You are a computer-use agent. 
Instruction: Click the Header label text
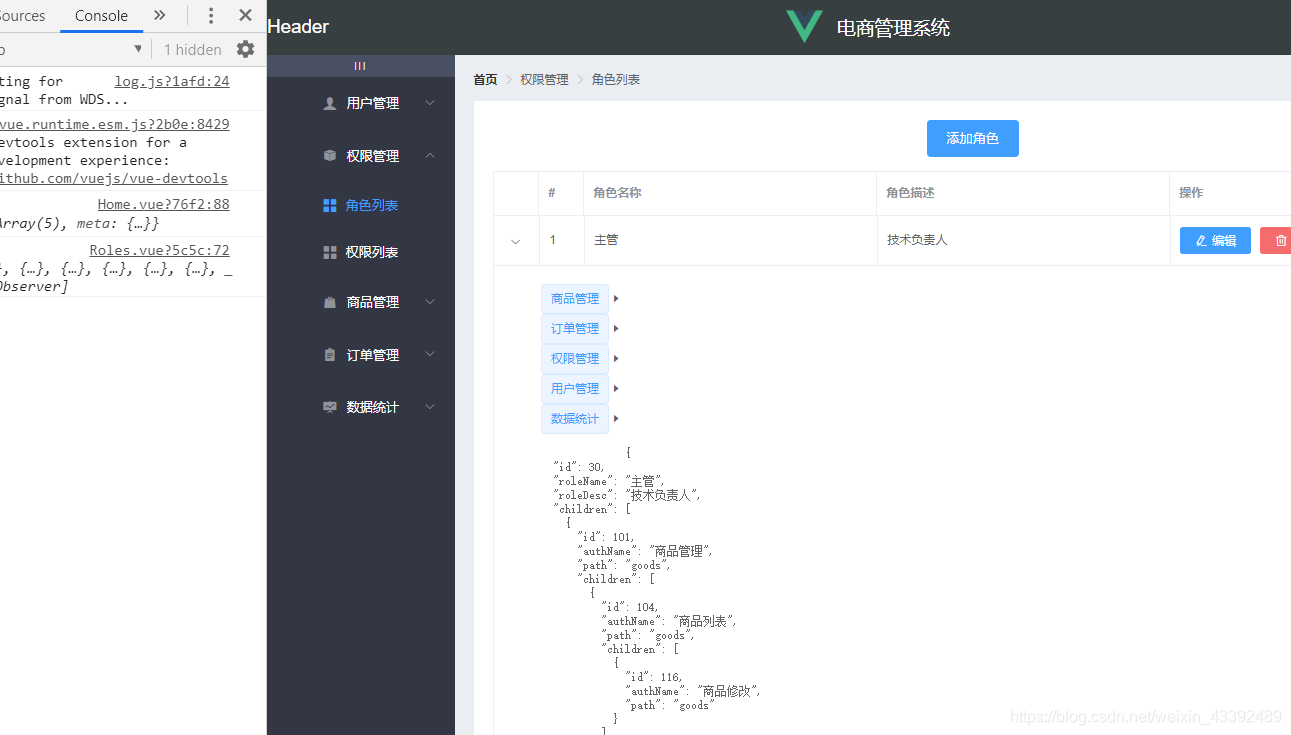(298, 27)
